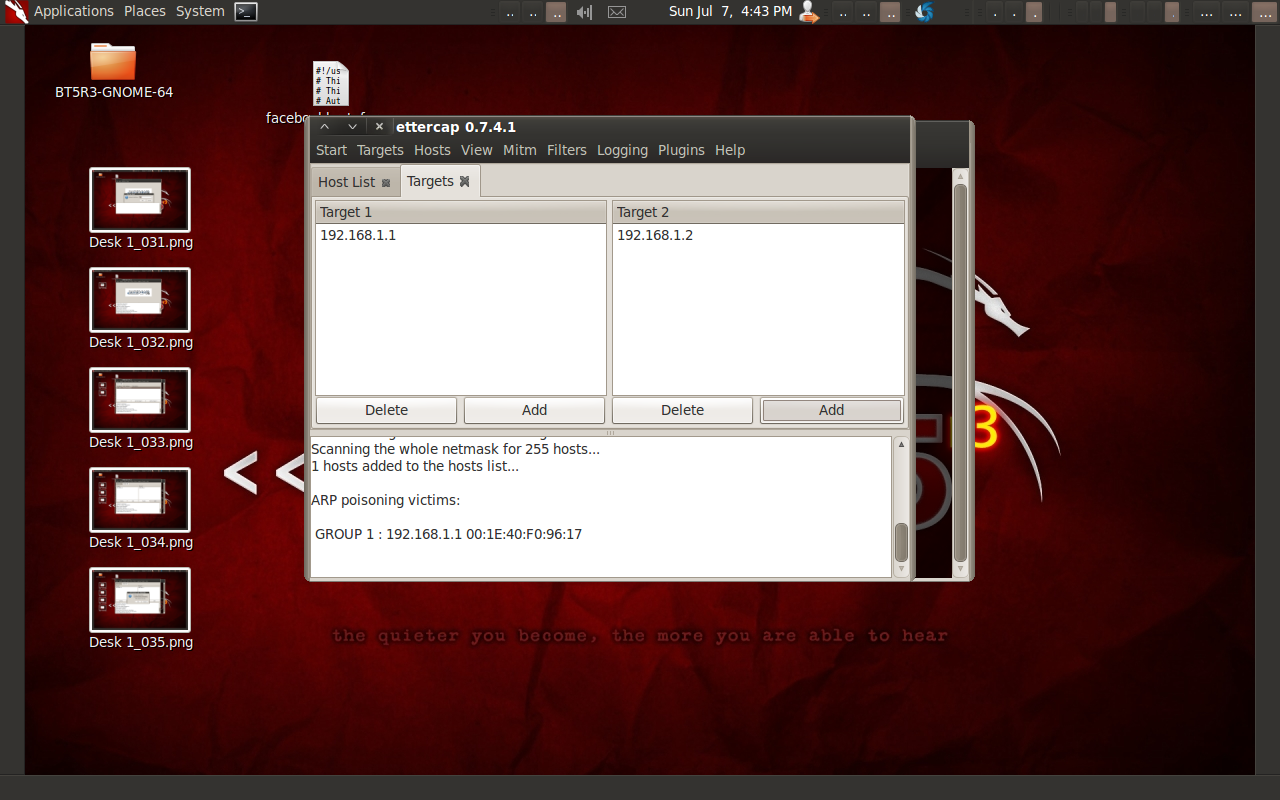Open the System menu in the top panel
The image size is (1280, 800).
[x=200, y=11]
